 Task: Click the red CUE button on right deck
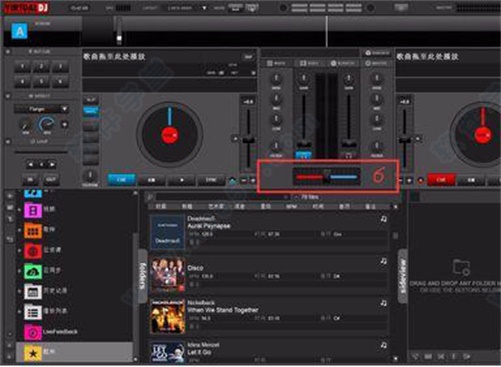[x=441, y=180]
